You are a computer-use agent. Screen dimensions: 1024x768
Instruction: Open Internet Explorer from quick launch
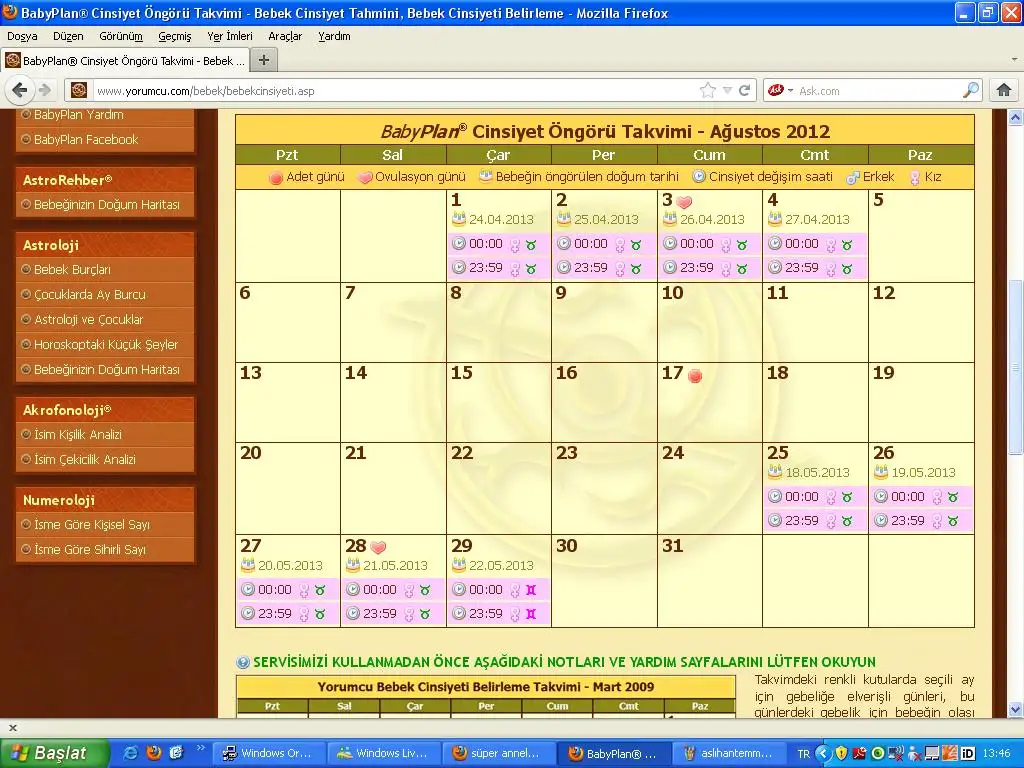pos(131,753)
